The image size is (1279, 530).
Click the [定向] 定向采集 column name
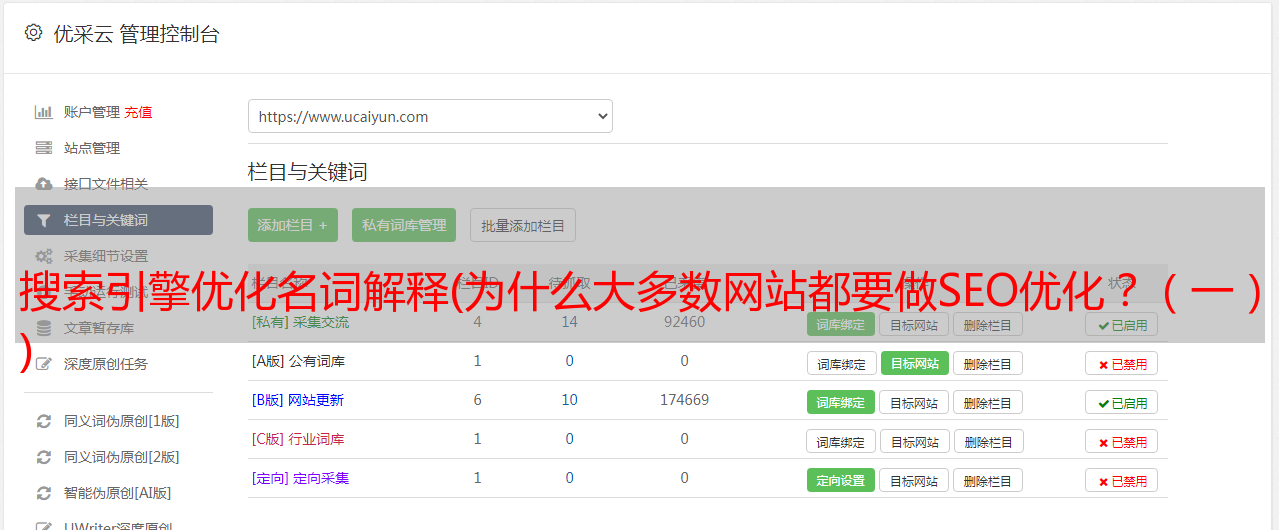tap(300, 478)
